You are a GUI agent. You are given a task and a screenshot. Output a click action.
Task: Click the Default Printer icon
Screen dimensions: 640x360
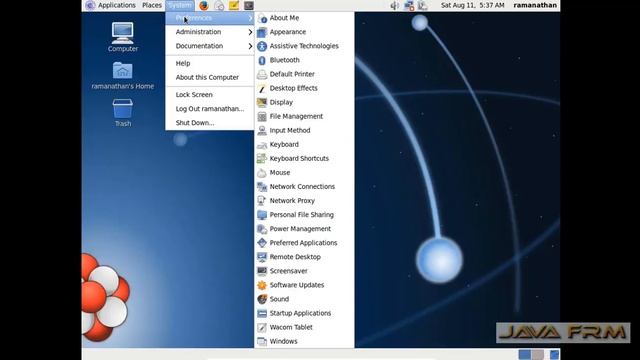click(262, 74)
